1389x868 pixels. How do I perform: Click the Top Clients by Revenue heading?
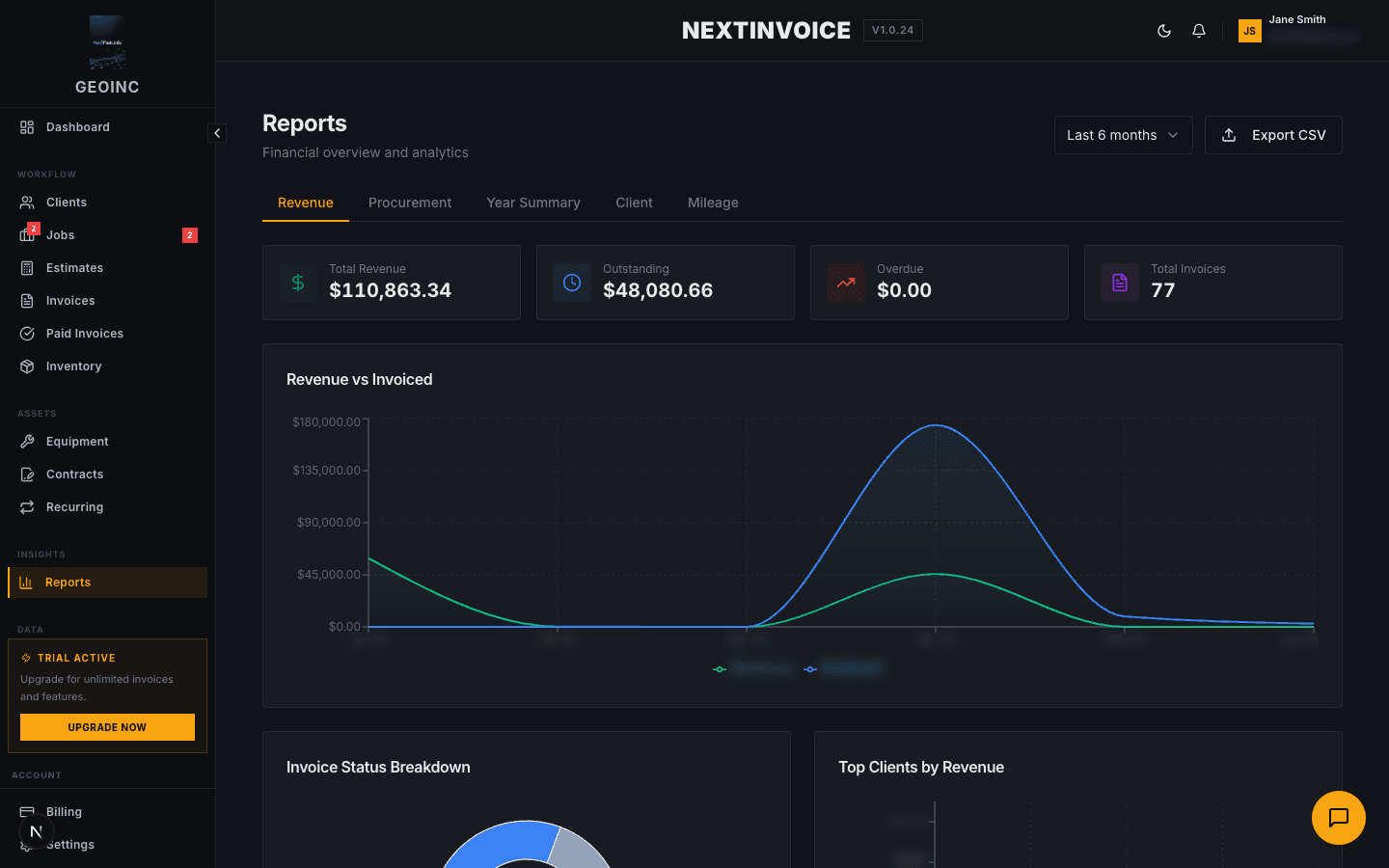pos(921,768)
